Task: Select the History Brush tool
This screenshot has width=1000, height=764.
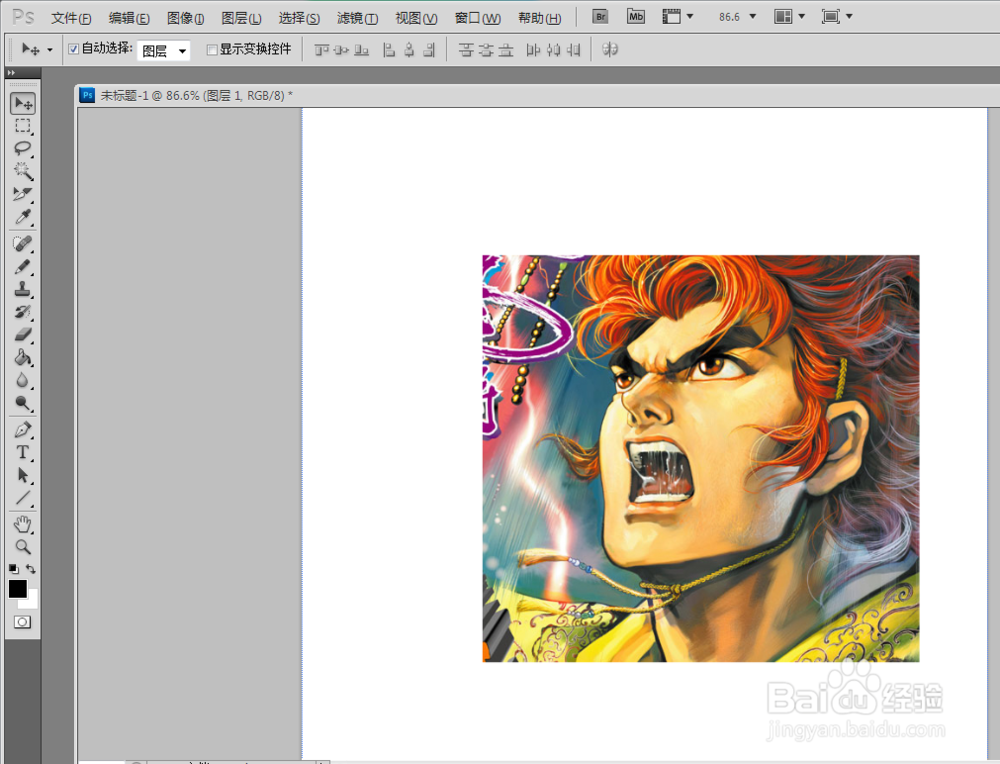Action: [x=23, y=312]
